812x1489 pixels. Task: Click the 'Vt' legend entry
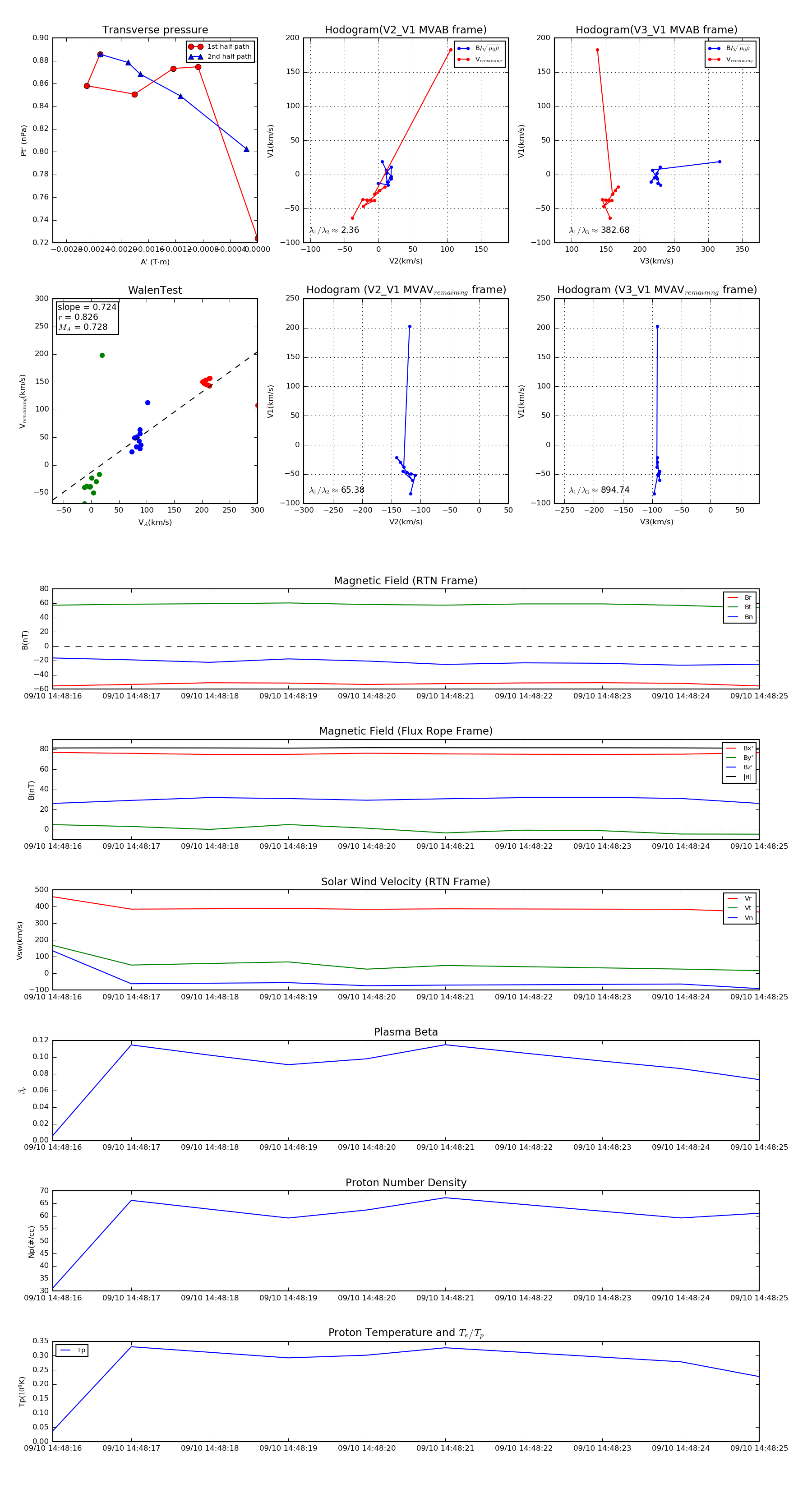click(740, 908)
